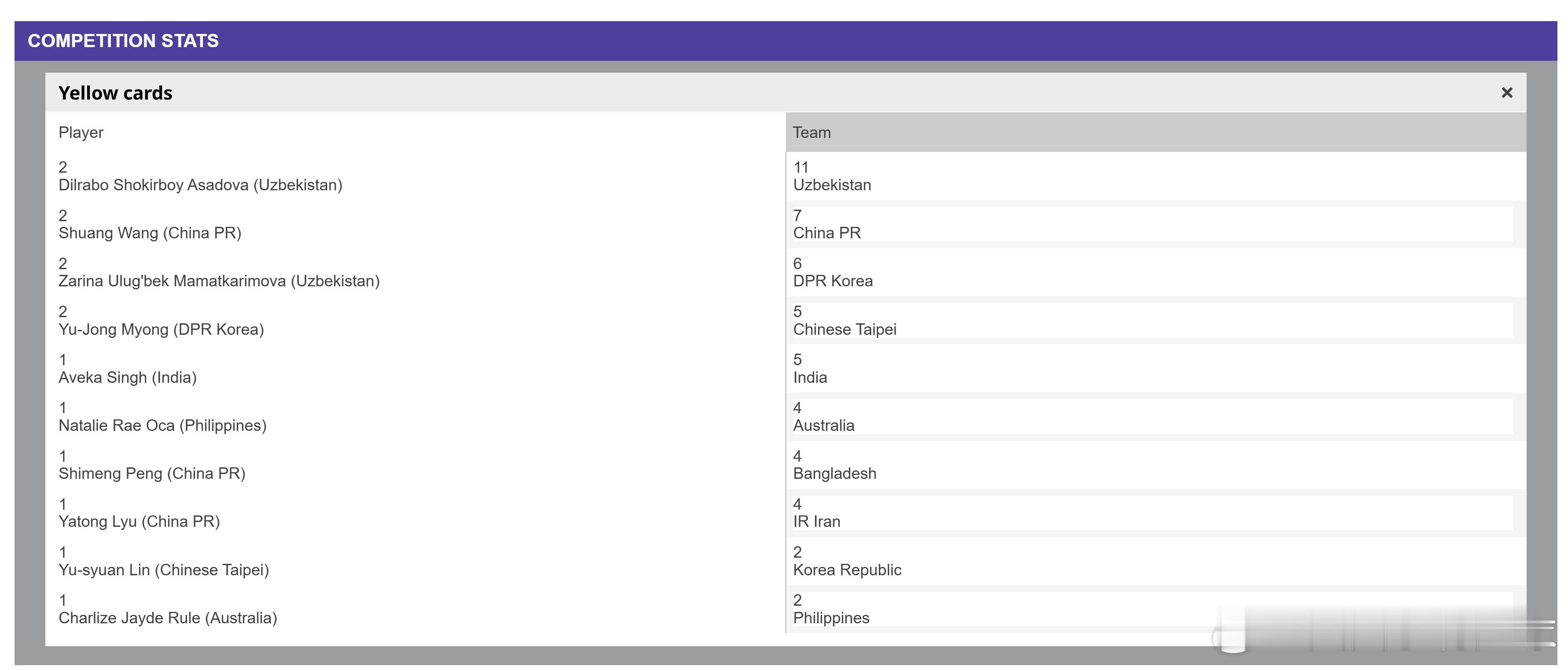The height and width of the screenshot is (670, 1568).
Task: Click Natalie Rae Oca player row
Action: point(162,425)
